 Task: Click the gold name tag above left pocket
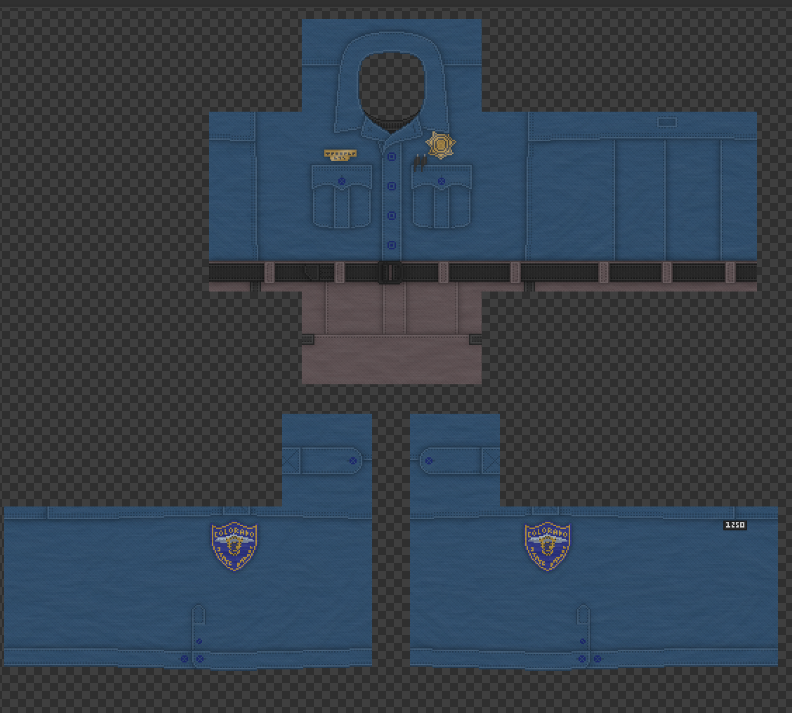point(340,155)
